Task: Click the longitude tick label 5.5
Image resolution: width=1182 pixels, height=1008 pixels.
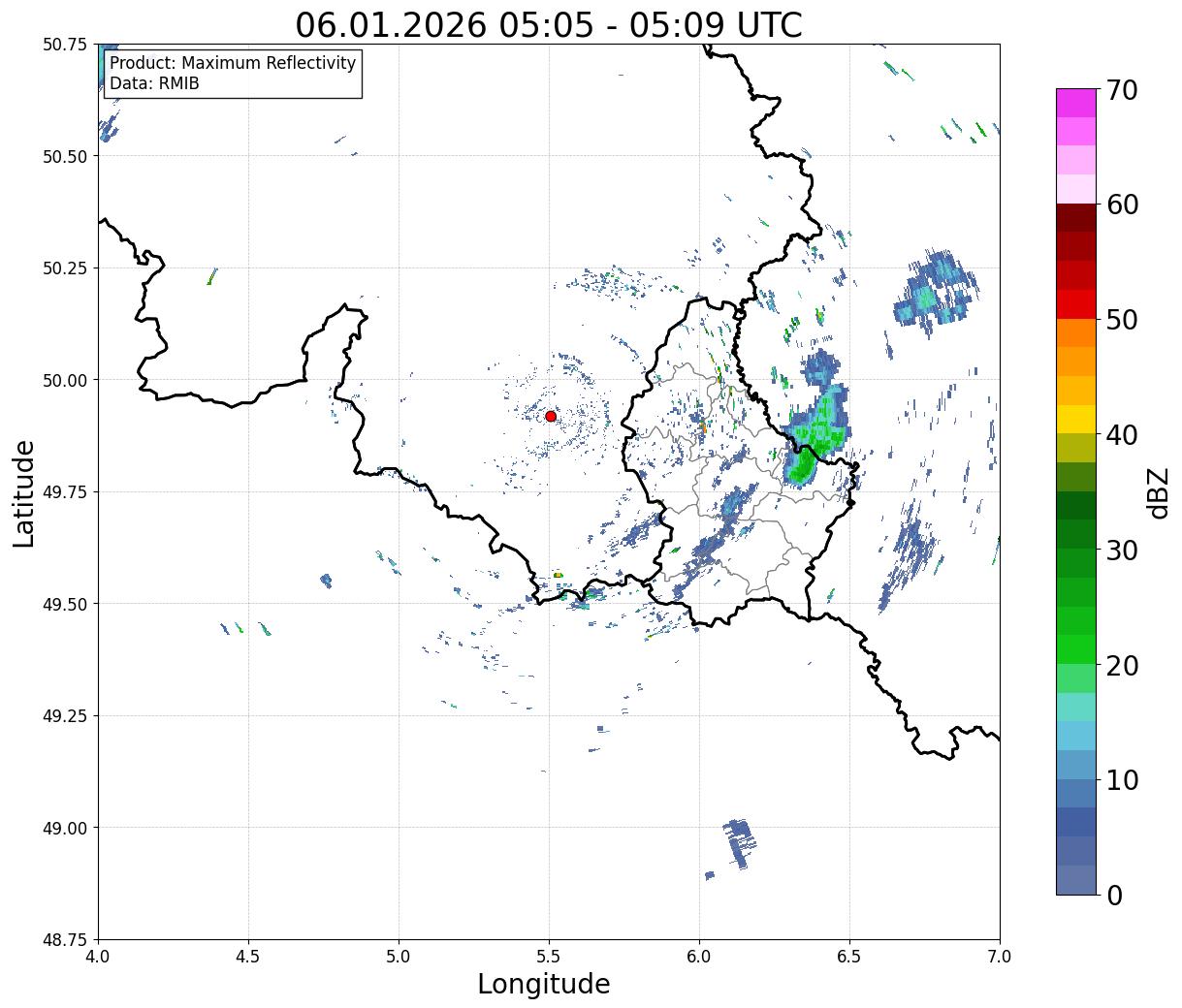Action: [x=549, y=956]
